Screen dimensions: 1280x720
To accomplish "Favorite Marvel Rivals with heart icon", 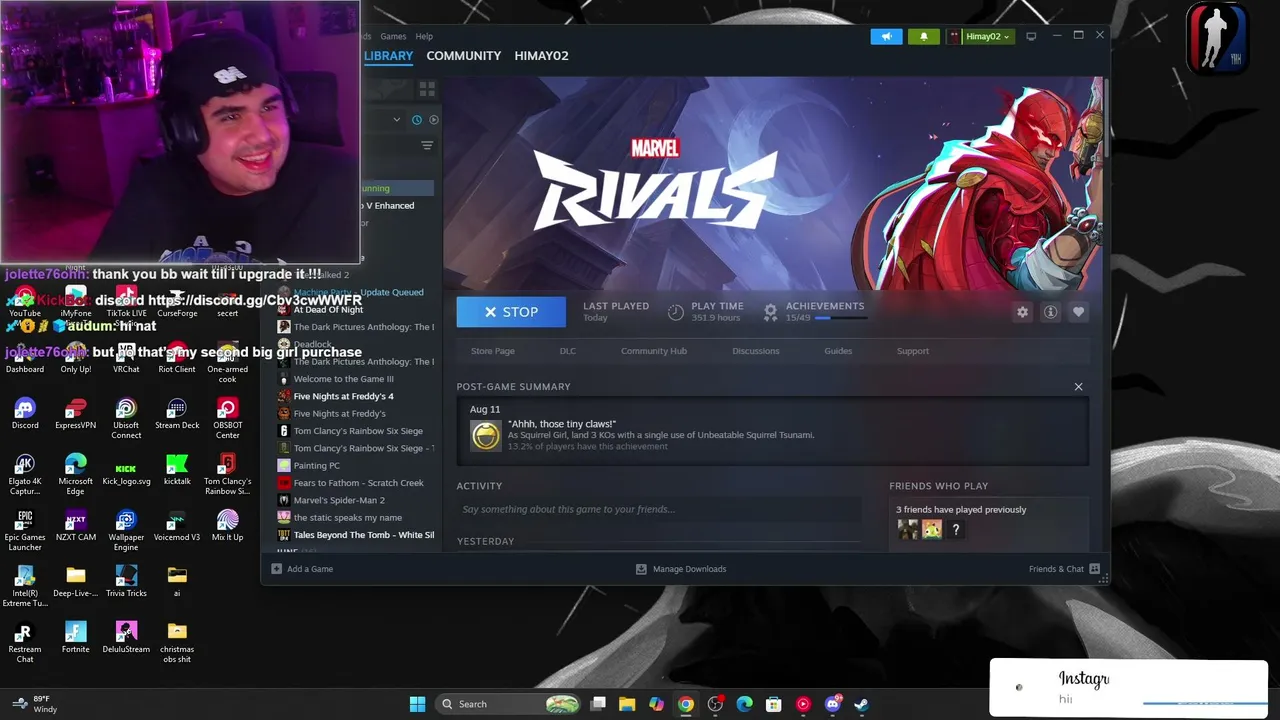I will pyautogui.click(x=1078, y=312).
